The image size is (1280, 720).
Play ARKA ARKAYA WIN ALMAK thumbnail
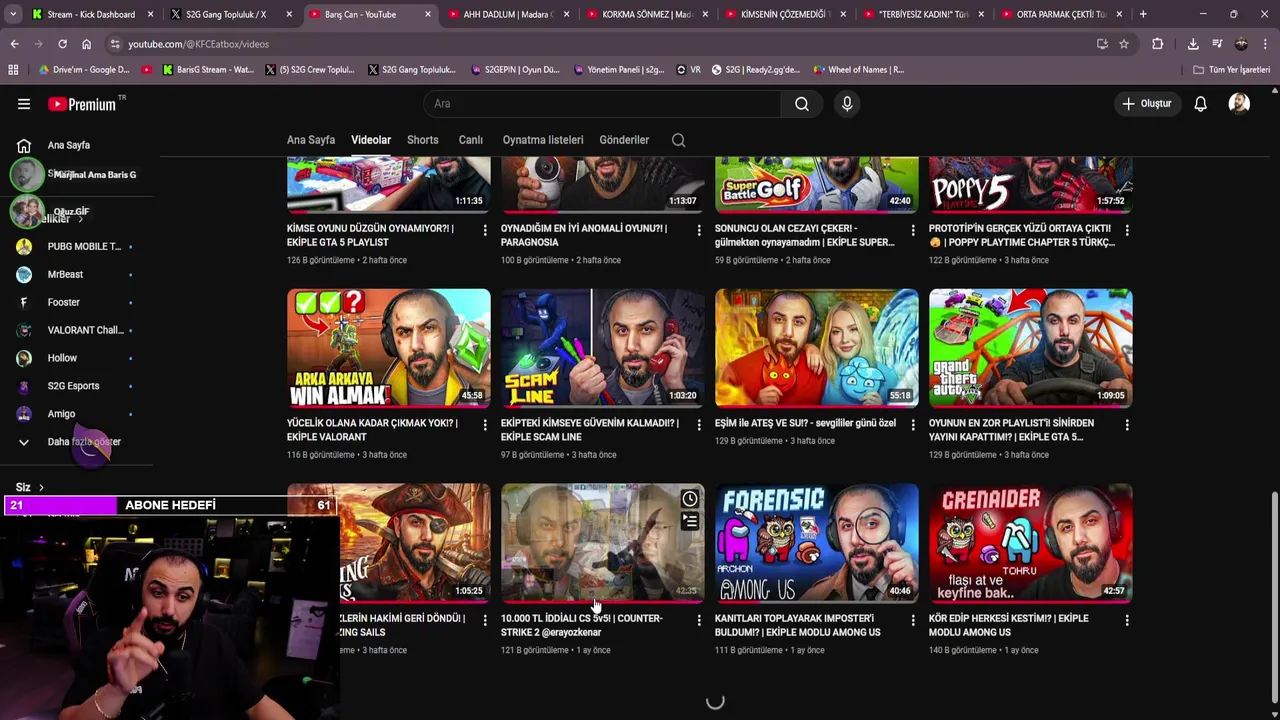(x=389, y=347)
